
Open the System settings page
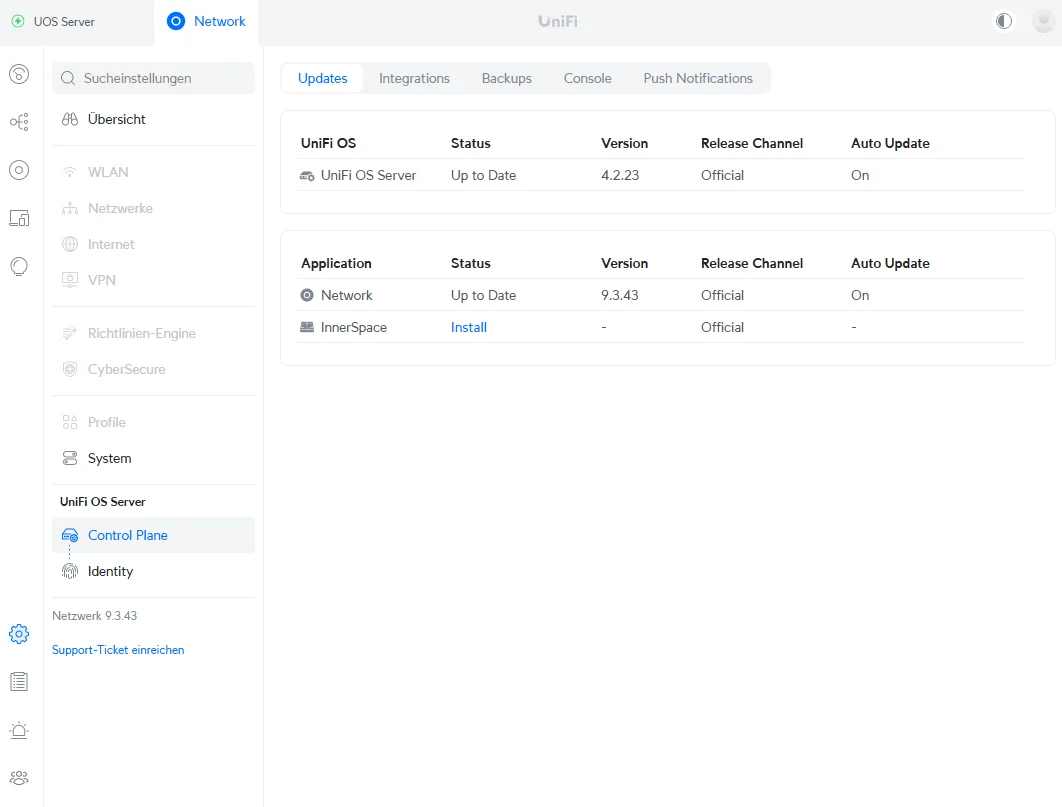click(x=153, y=458)
